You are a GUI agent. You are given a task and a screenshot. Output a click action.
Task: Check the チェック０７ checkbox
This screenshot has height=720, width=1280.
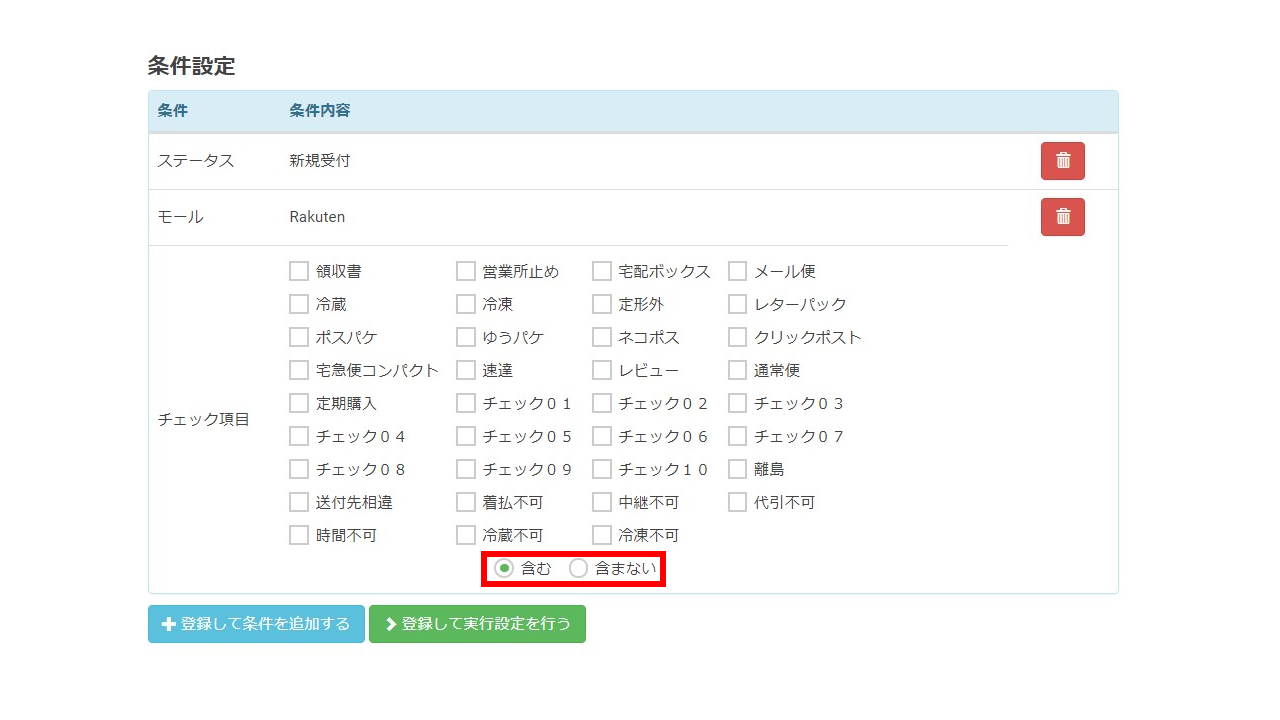click(738, 436)
